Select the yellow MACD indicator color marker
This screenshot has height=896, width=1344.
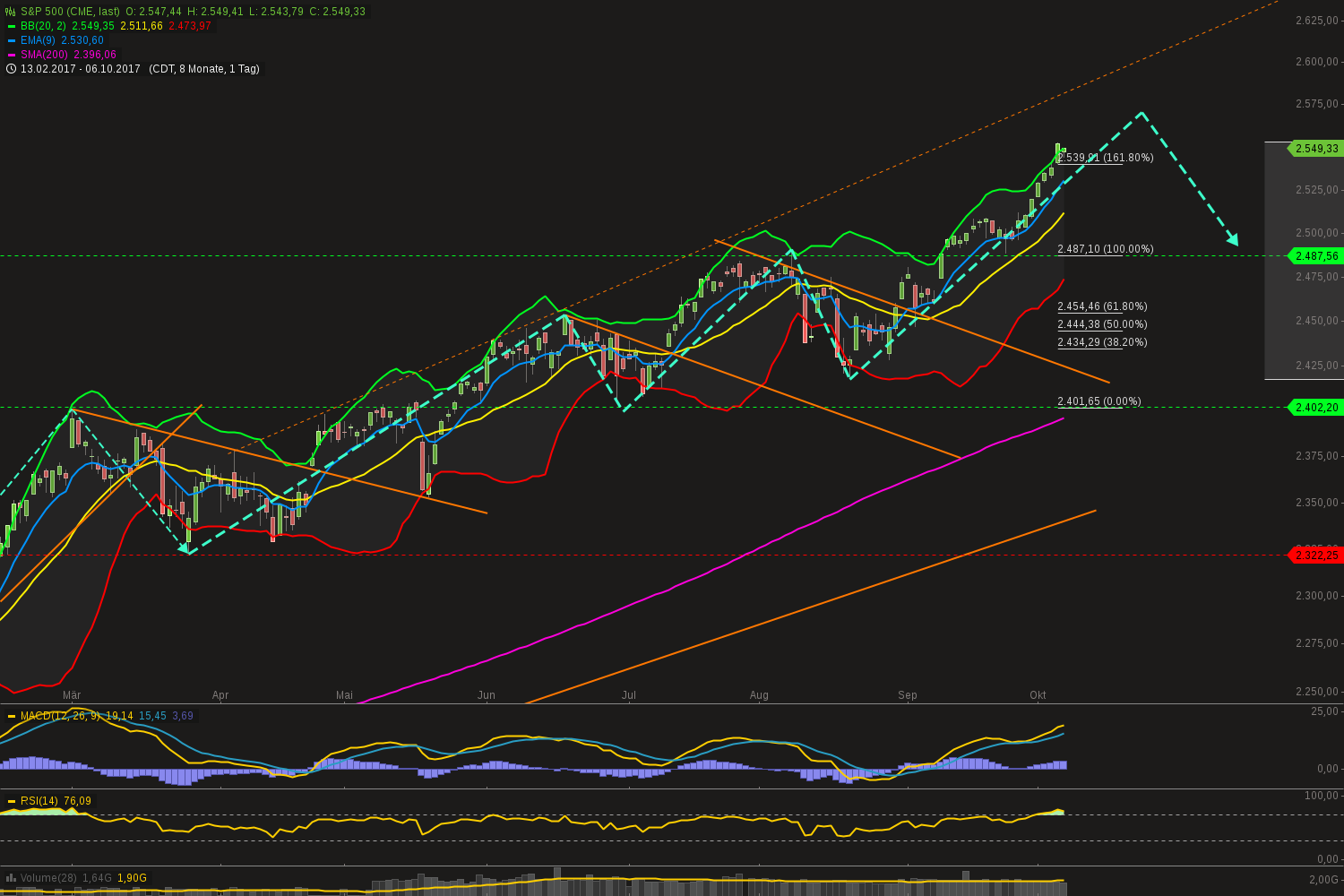pyautogui.click(x=12, y=716)
